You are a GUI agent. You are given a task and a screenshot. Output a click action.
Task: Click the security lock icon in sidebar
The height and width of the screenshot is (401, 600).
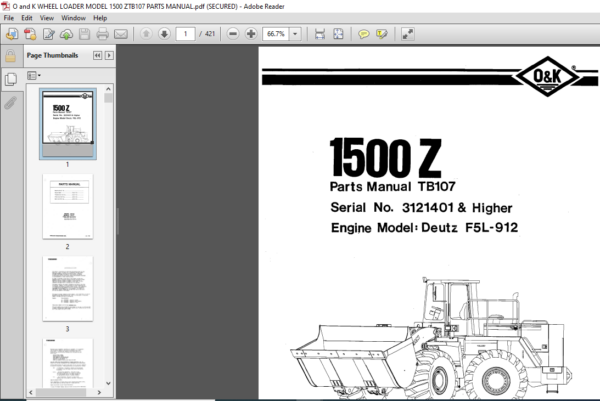tap(10, 56)
